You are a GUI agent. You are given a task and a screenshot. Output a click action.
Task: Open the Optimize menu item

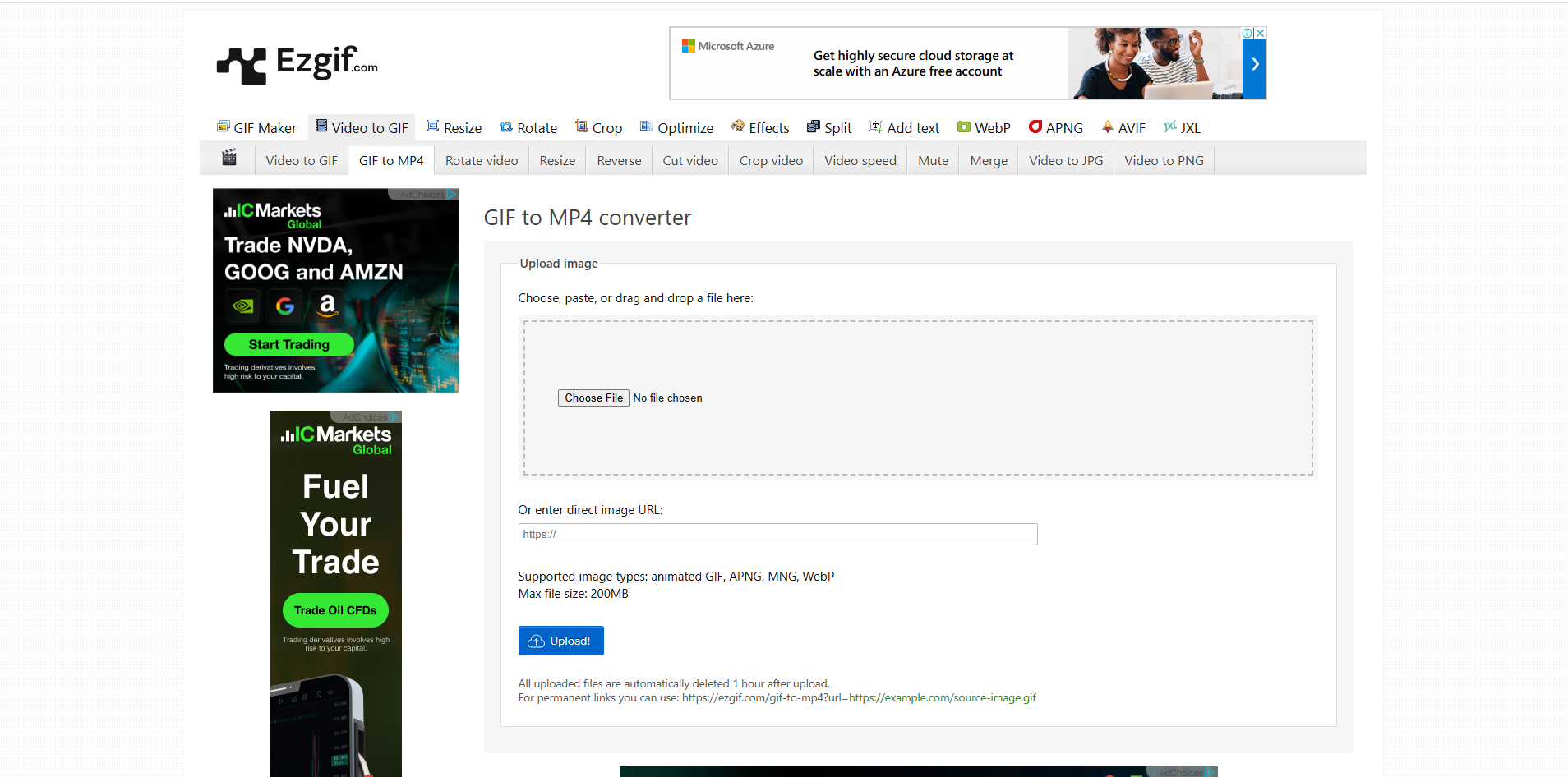click(x=676, y=128)
